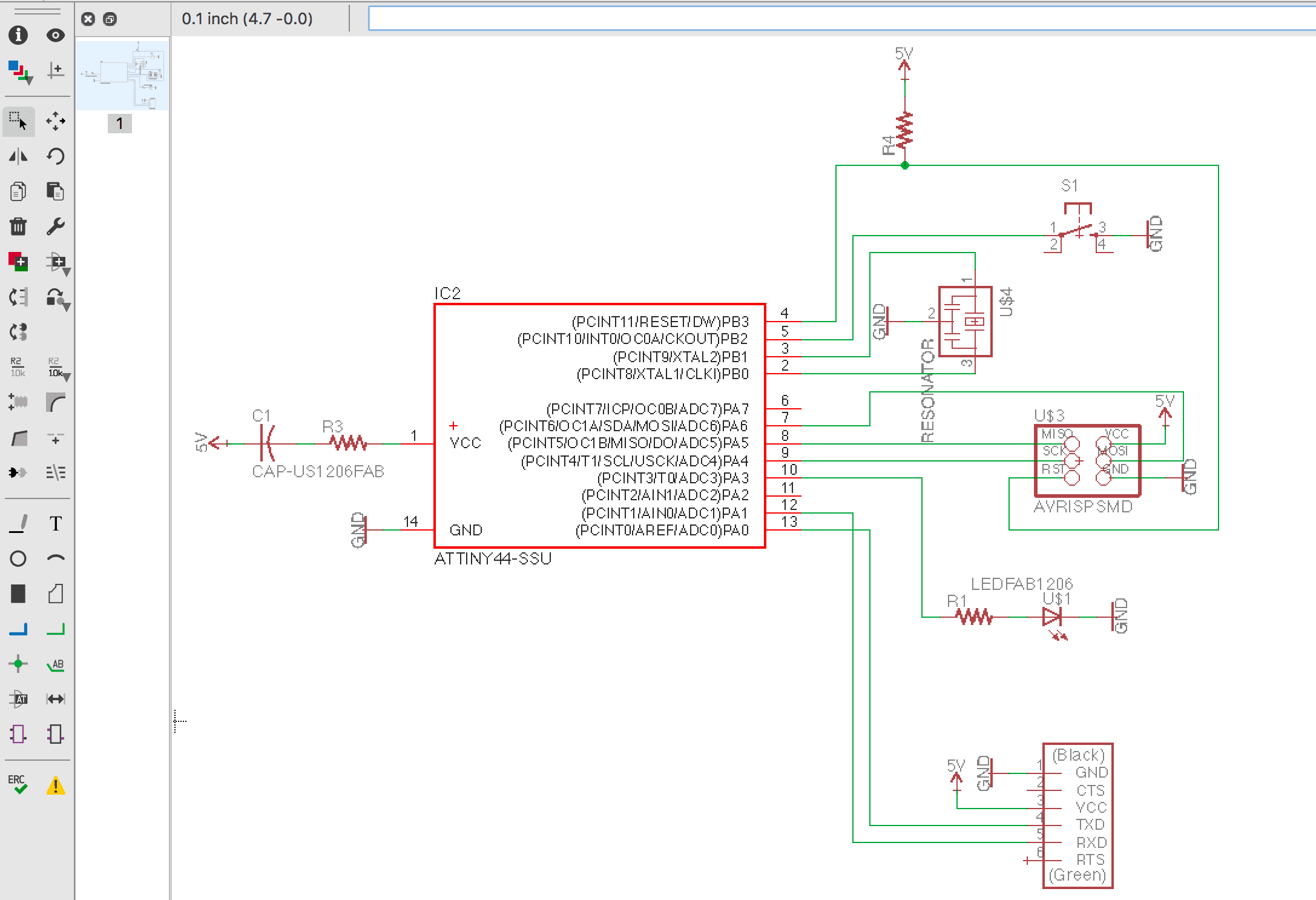Select the net Label tool
1316x900 pixels.
(55, 664)
